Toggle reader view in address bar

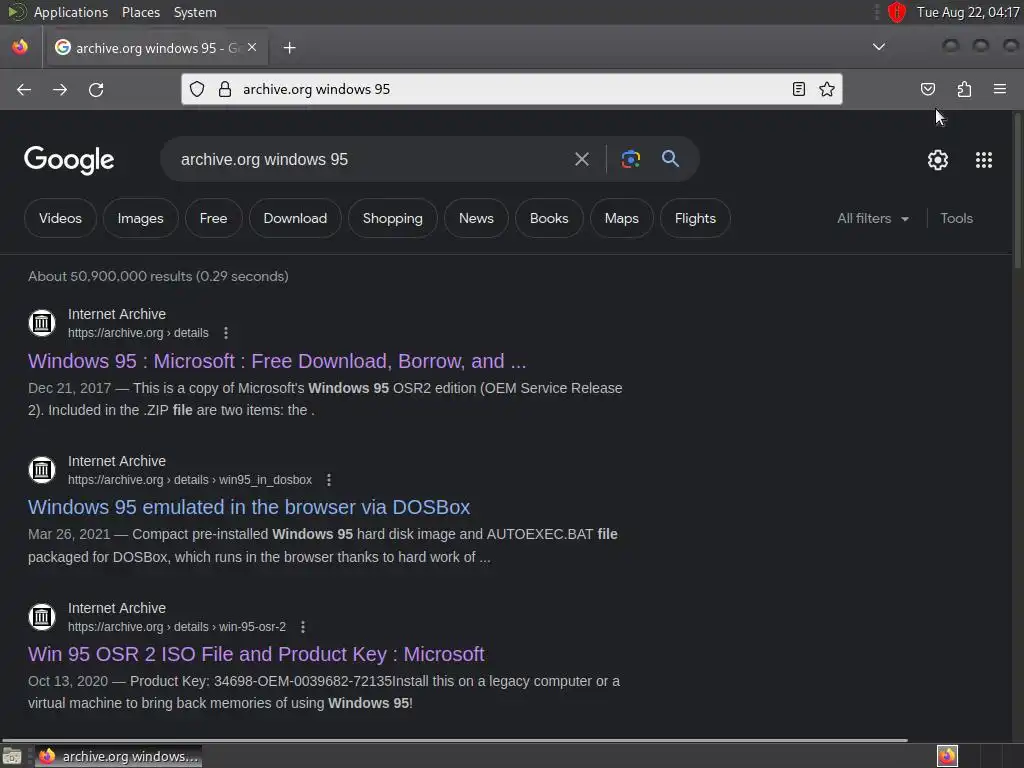click(798, 89)
